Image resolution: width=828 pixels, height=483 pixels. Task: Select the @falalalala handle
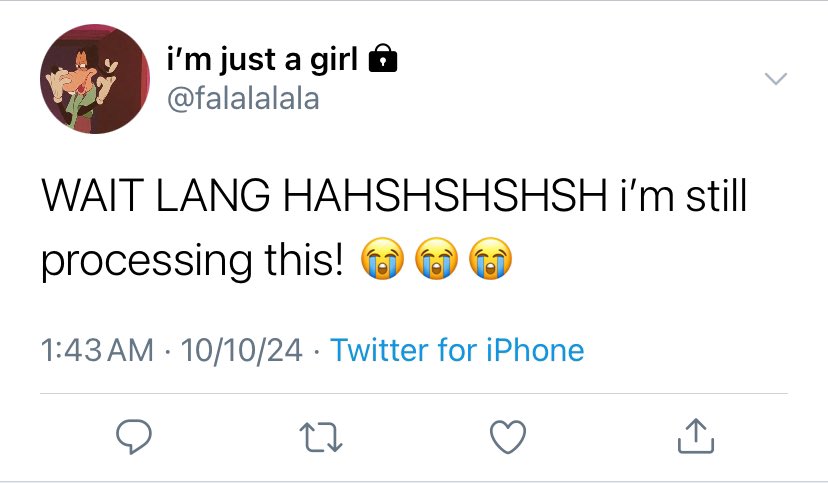coord(243,99)
